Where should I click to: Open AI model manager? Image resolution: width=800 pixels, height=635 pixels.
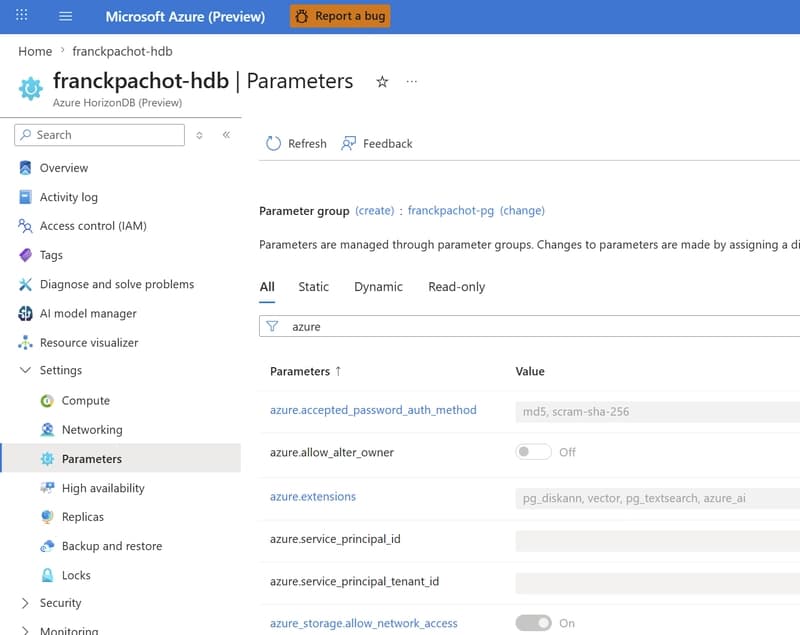88,313
